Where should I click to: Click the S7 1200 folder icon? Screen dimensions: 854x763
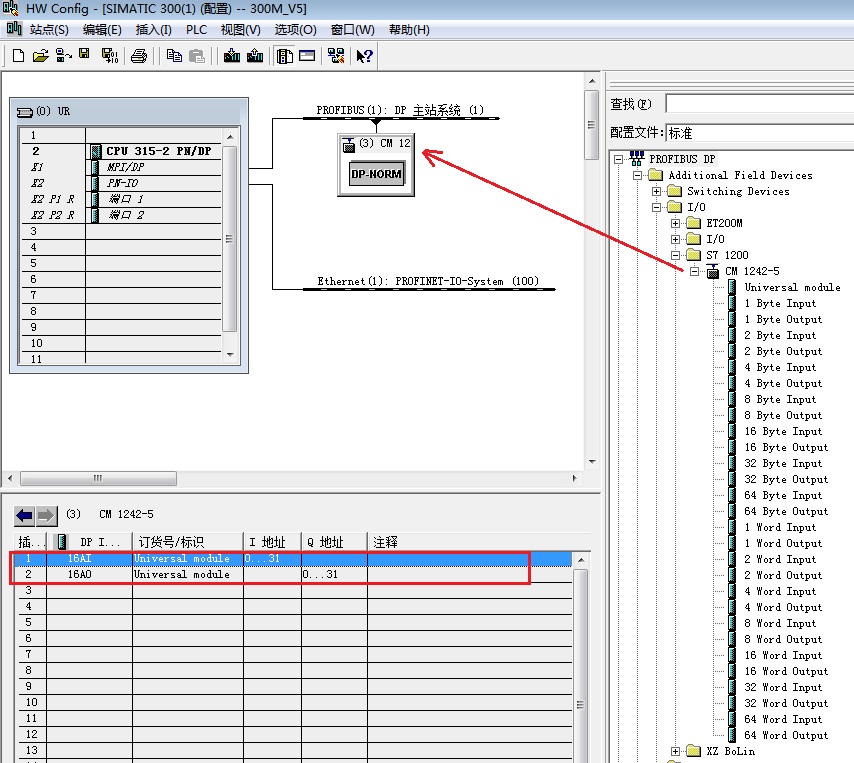point(693,255)
